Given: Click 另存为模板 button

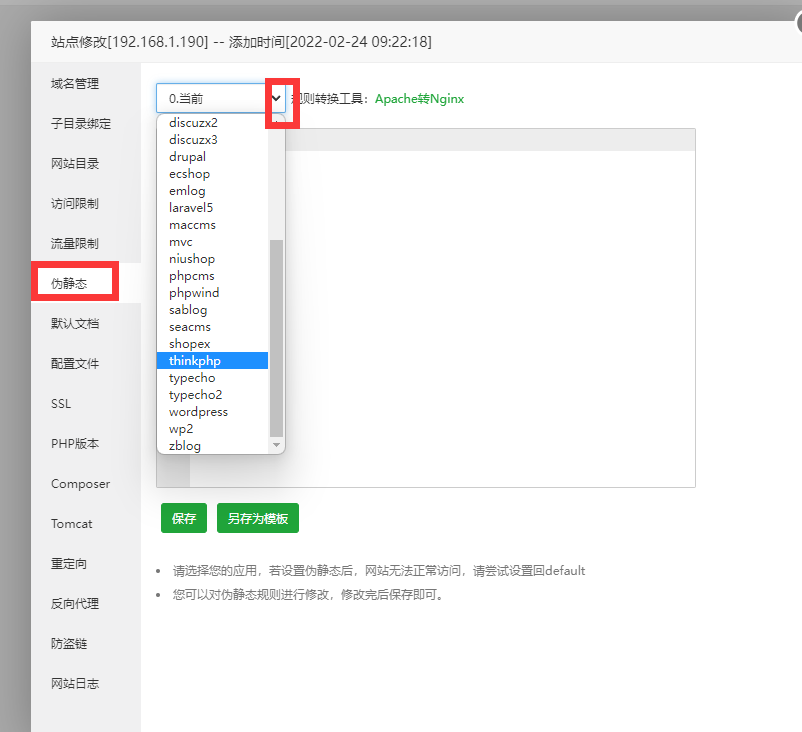Looking at the screenshot, I should 258,518.
